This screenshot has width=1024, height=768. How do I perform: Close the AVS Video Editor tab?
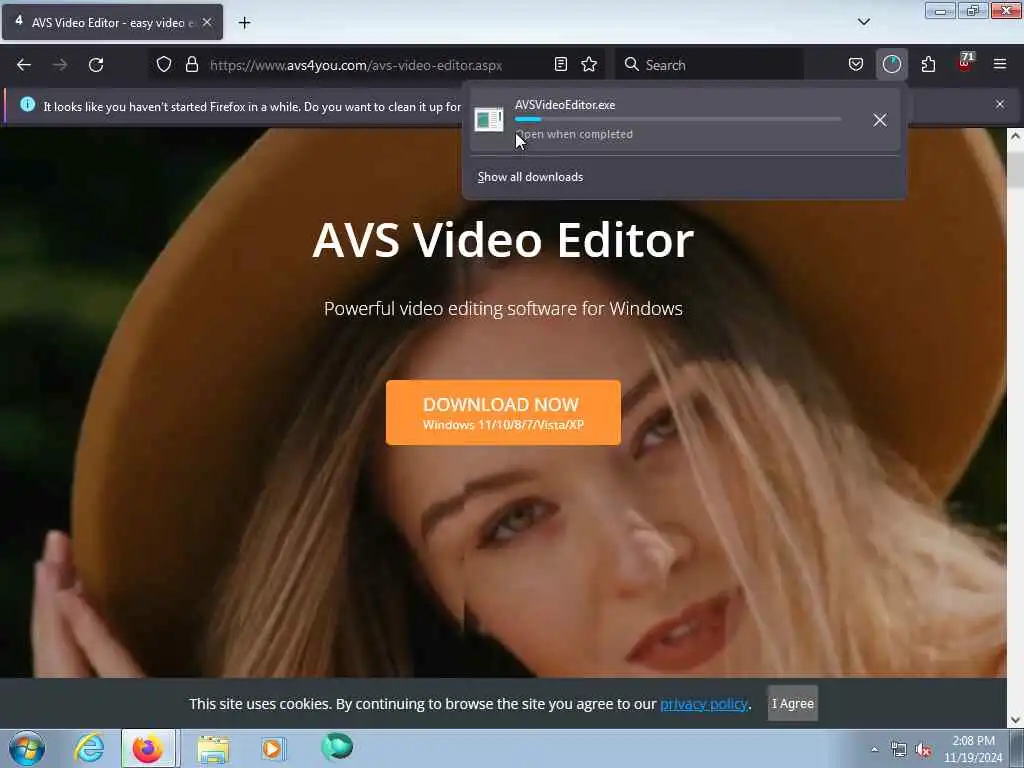click(x=207, y=22)
